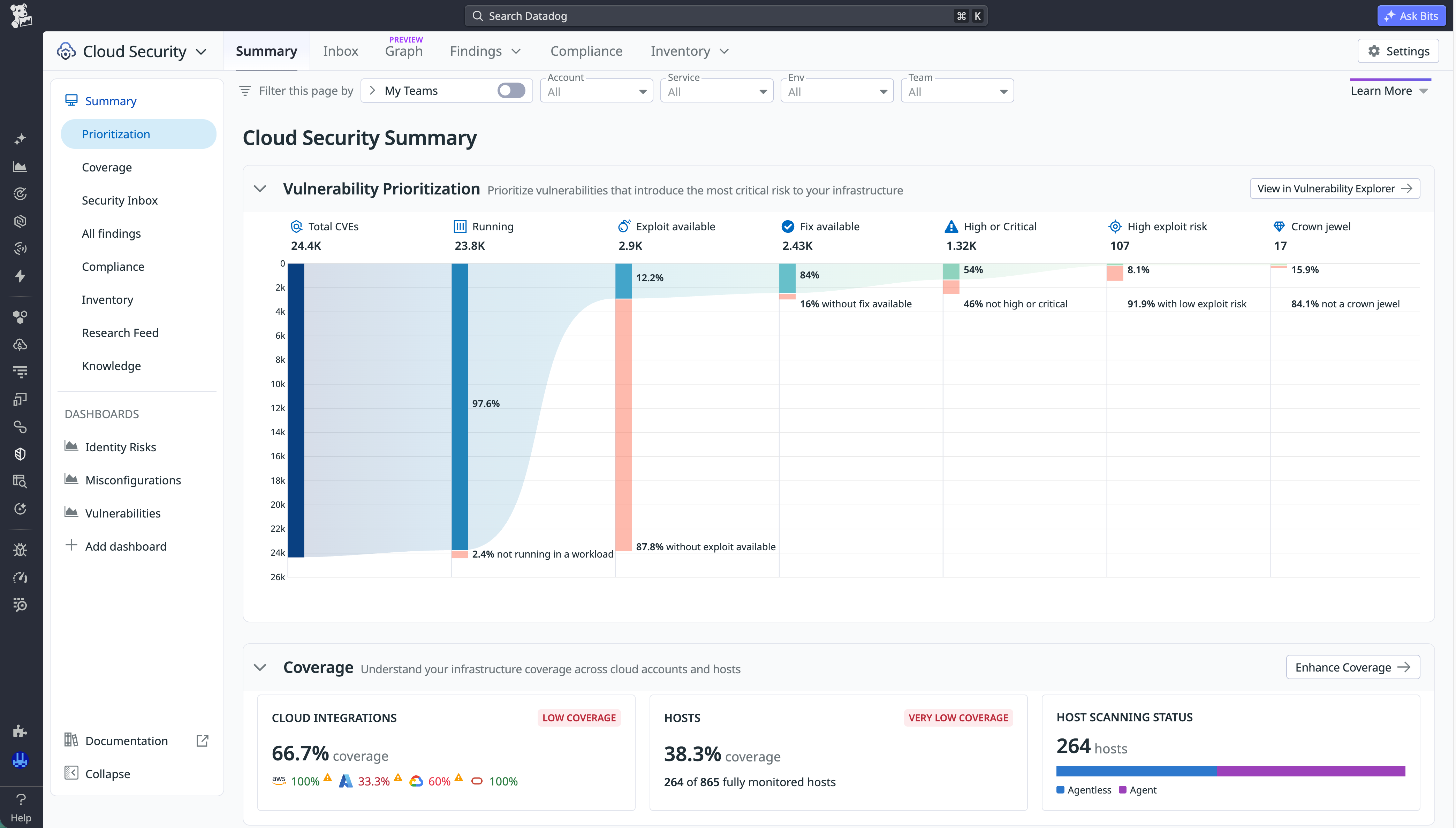Click the dark blue Total CVEs funnel bar
Viewport: 1456px width, 828px height.
coord(296,410)
